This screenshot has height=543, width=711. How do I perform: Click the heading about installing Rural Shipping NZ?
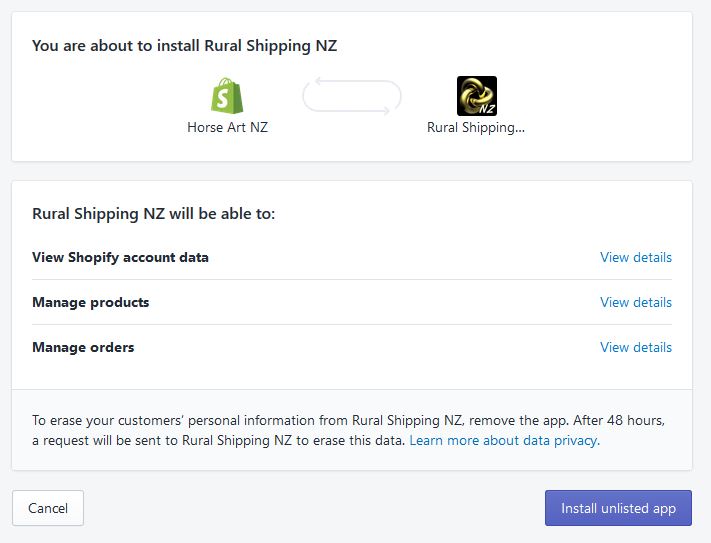click(x=185, y=45)
